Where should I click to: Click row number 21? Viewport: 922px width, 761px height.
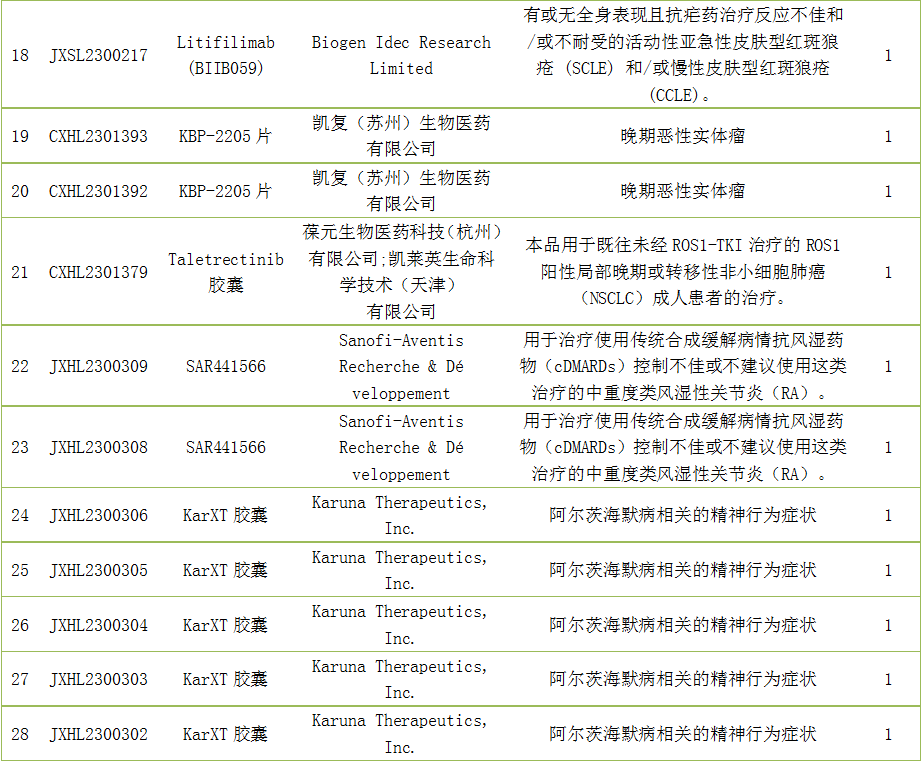click(20, 272)
